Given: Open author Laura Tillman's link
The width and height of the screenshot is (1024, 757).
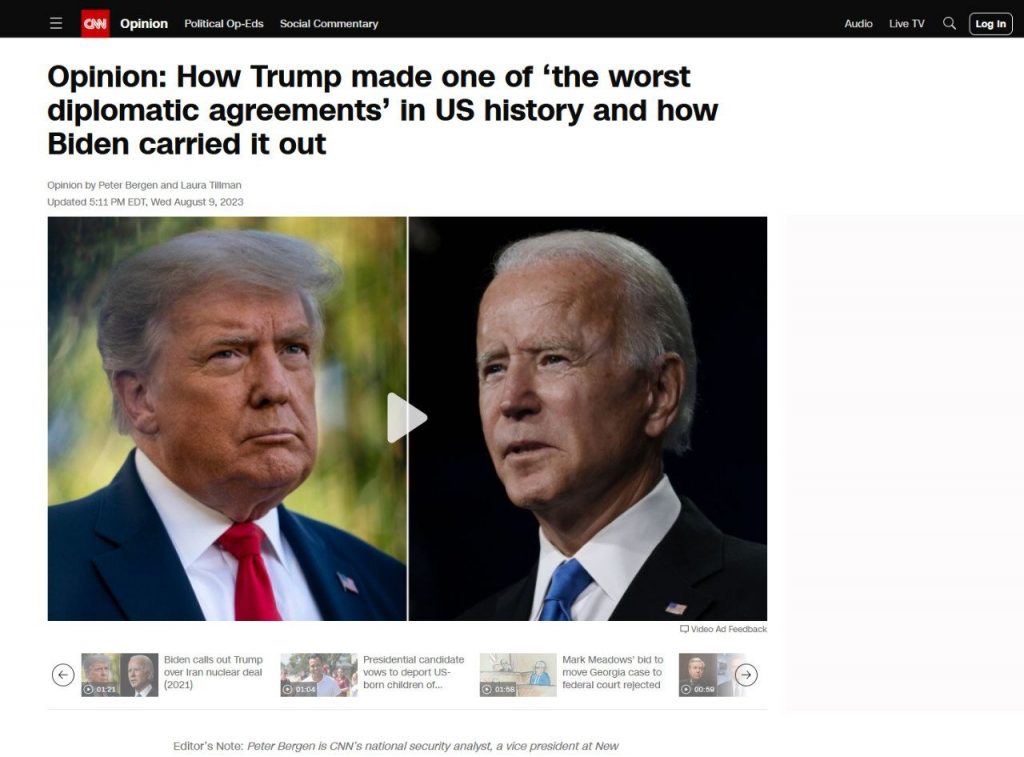Looking at the screenshot, I should (x=211, y=185).
